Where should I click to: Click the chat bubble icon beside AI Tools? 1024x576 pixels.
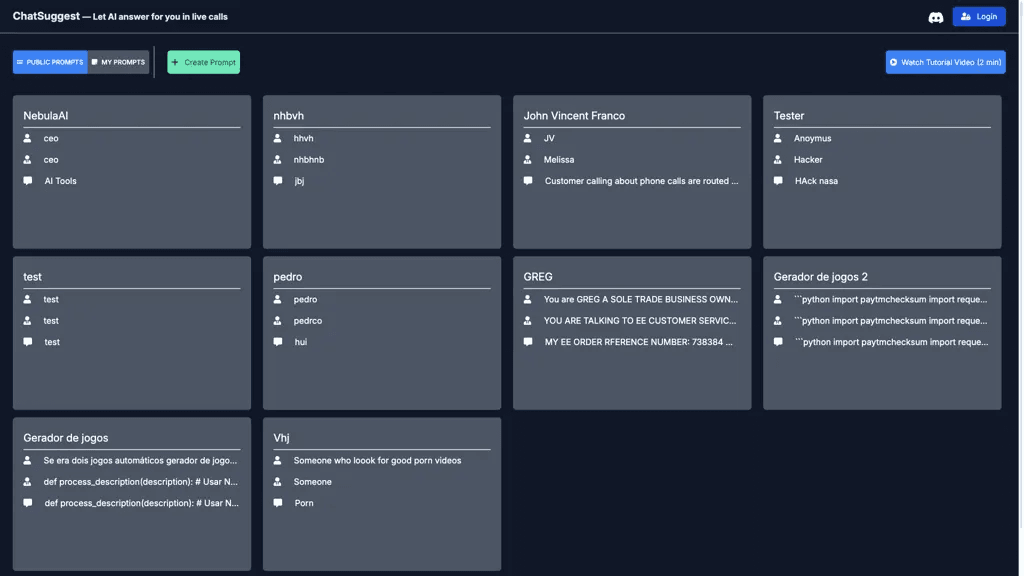(27, 181)
